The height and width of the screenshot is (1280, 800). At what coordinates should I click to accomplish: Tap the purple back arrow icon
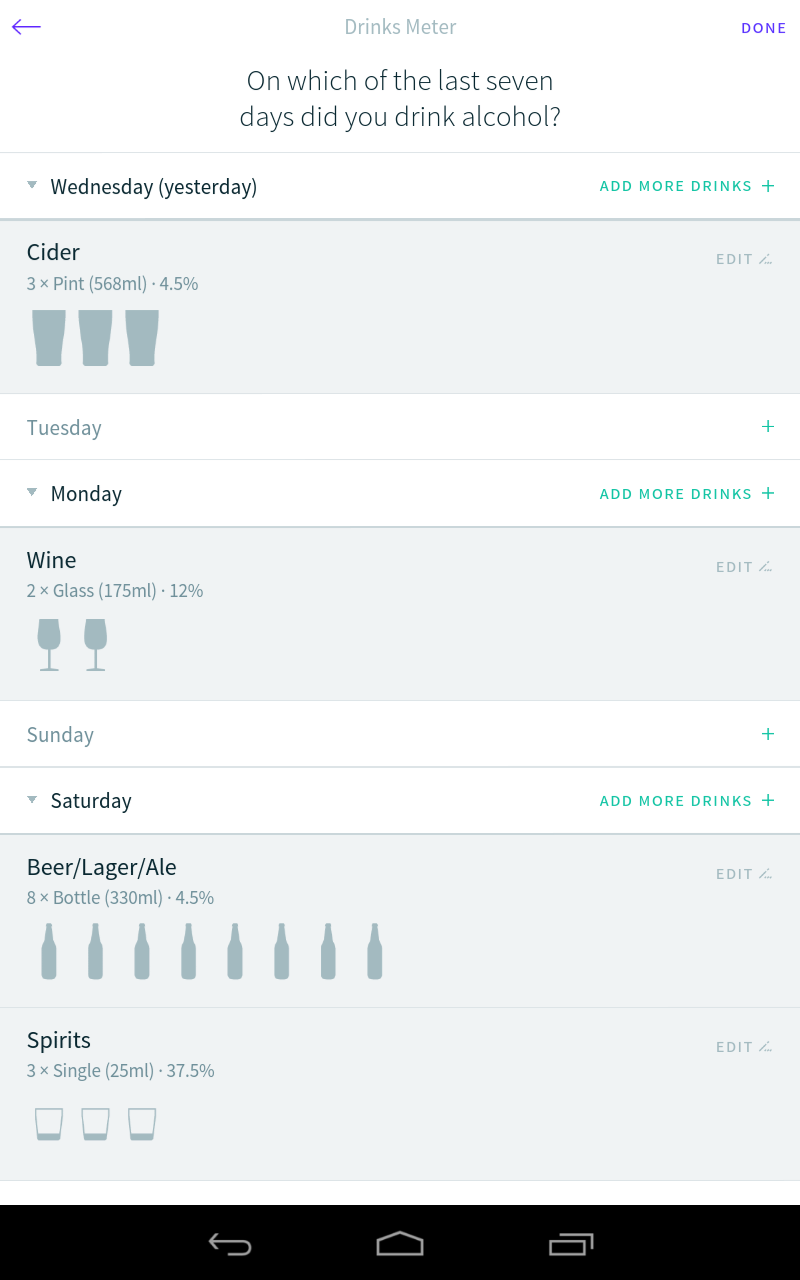click(26, 27)
